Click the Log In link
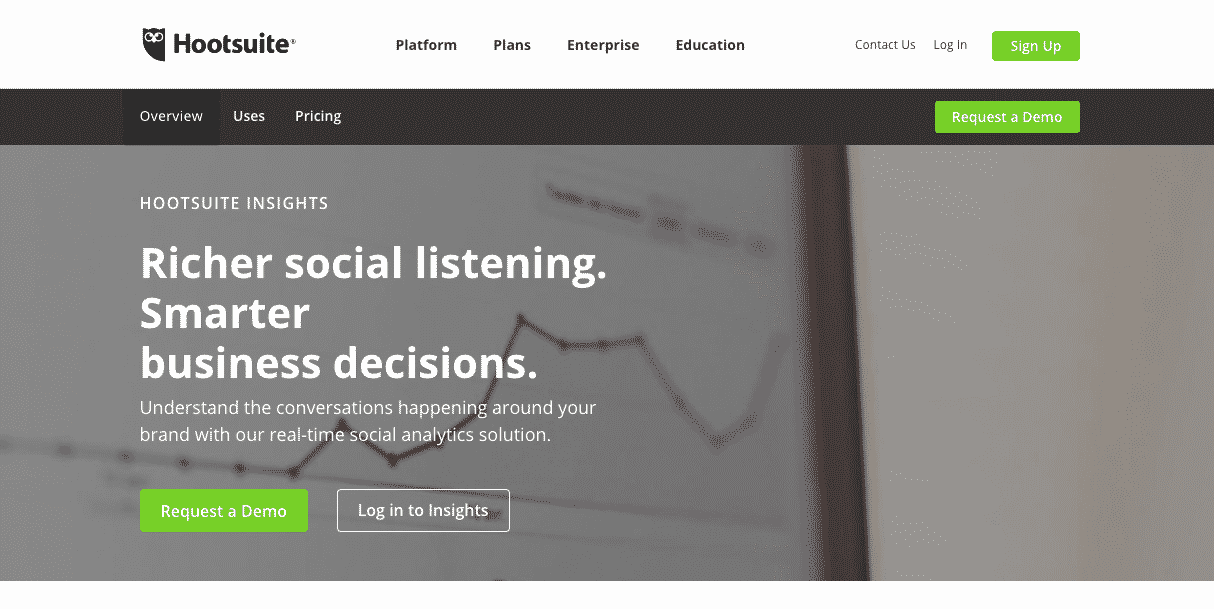This screenshot has height=609, width=1214. (950, 45)
